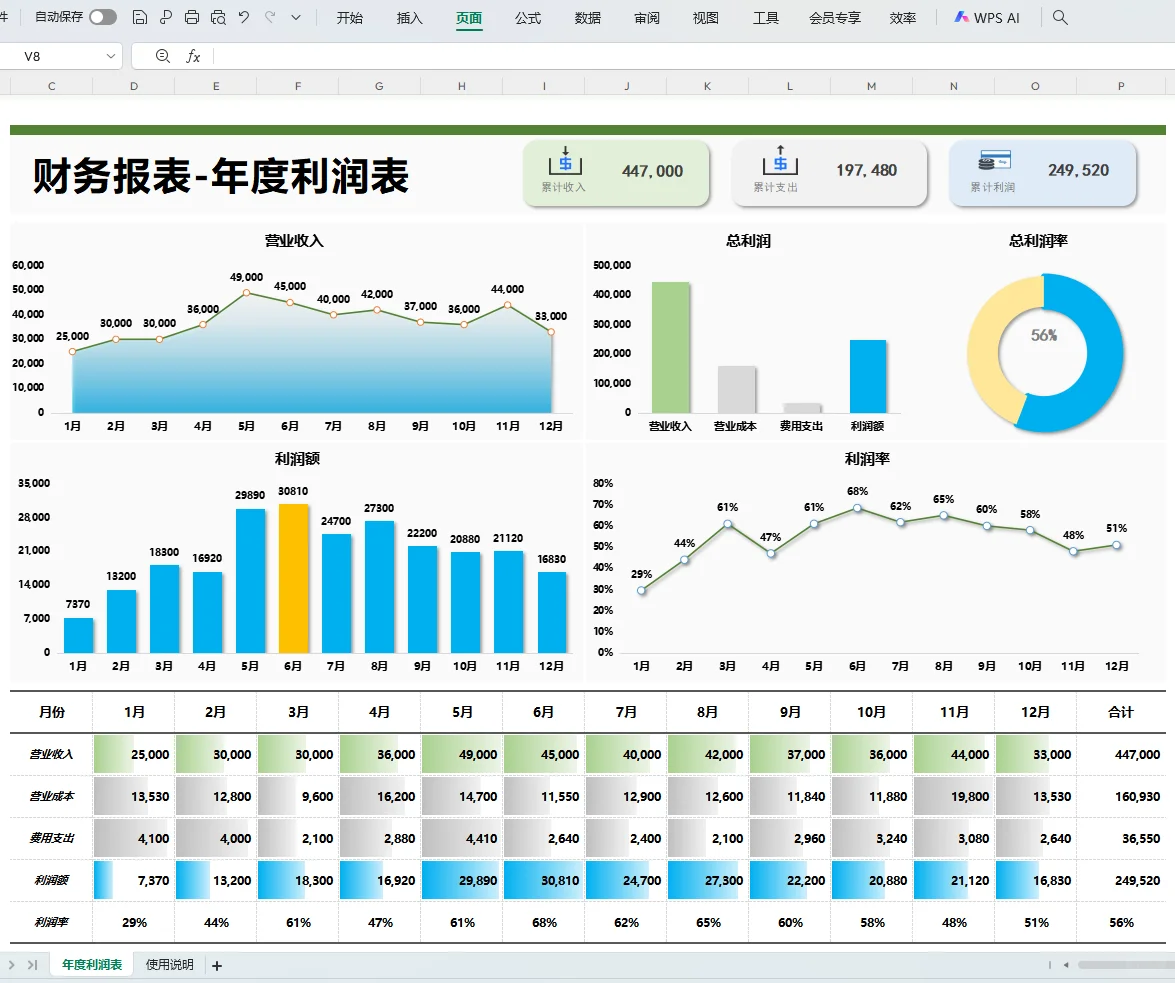Select column M header
Viewport: 1175px width, 983px height.
click(x=872, y=86)
